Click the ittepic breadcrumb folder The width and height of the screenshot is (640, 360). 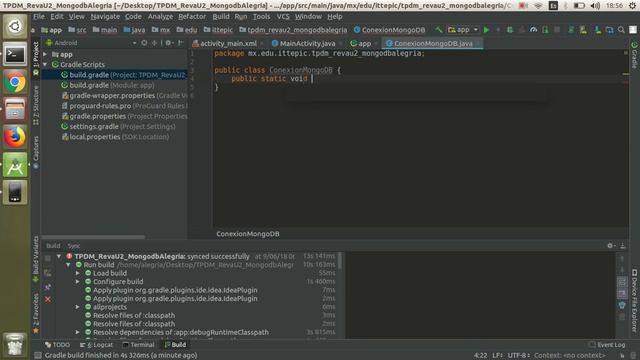(x=218, y=30)
